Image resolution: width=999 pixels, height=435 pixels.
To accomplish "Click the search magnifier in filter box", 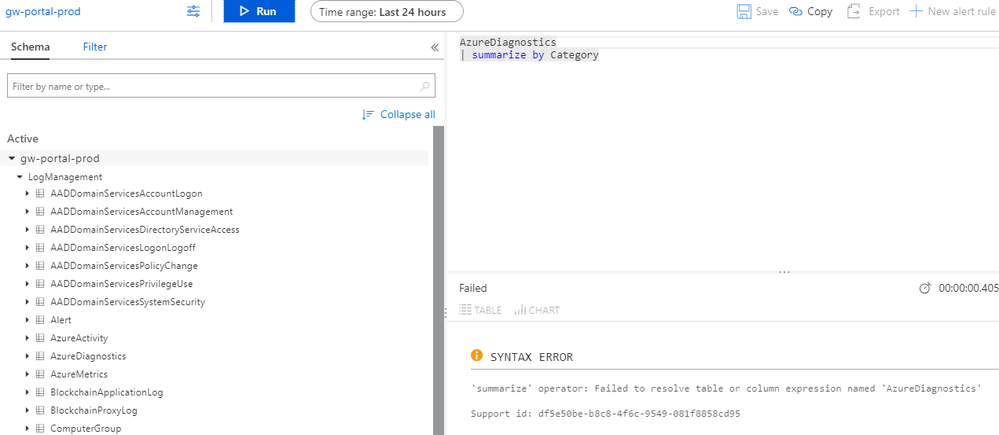I will coord(426,87).
